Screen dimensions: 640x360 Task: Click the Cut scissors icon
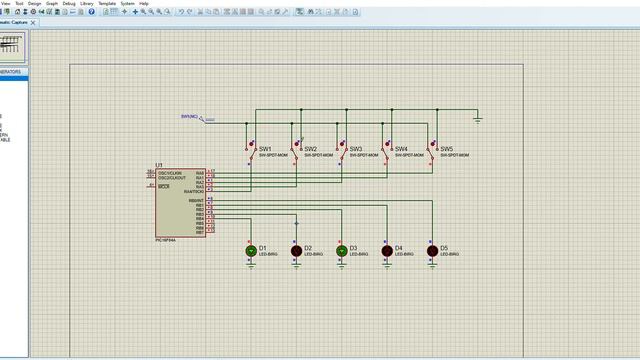[200, 12]
